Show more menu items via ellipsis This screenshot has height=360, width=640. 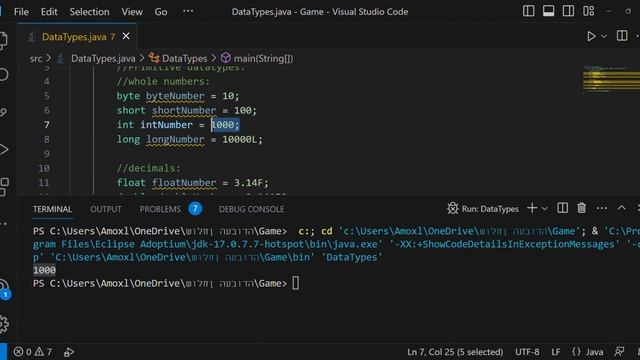tap(188, 11)
